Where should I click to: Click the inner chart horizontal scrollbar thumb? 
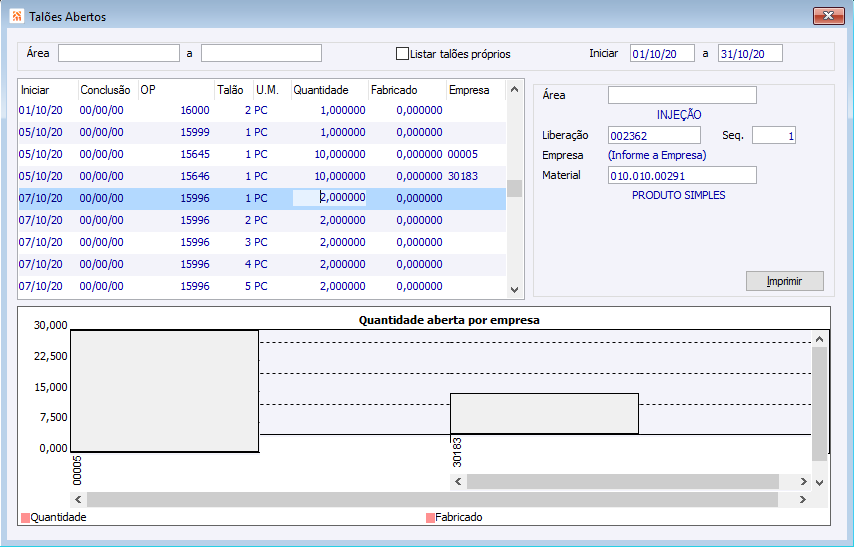[623, 482]
